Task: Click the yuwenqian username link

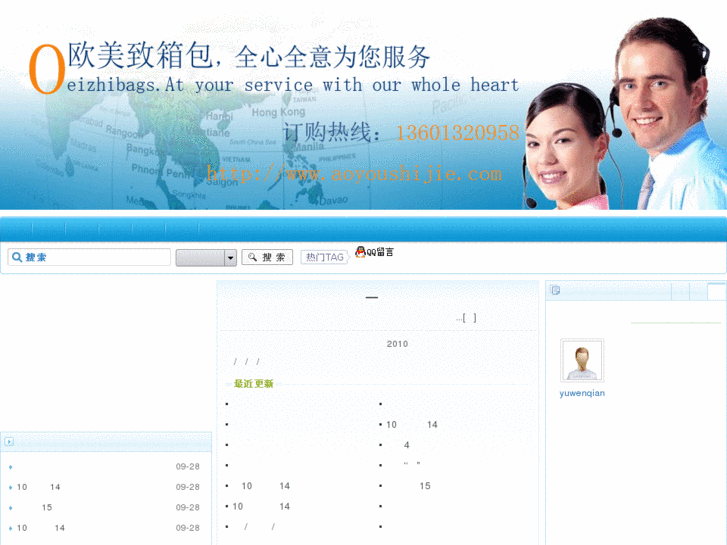Action: pos(582,393)
